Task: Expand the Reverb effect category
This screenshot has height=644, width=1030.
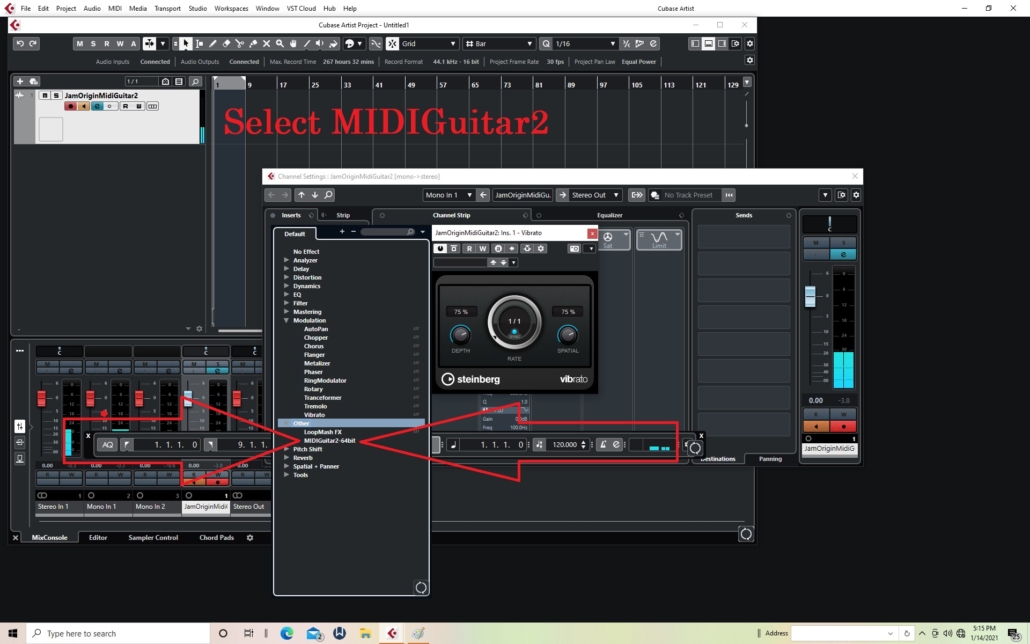Action: pyautogui.click(x=286, y=457)
